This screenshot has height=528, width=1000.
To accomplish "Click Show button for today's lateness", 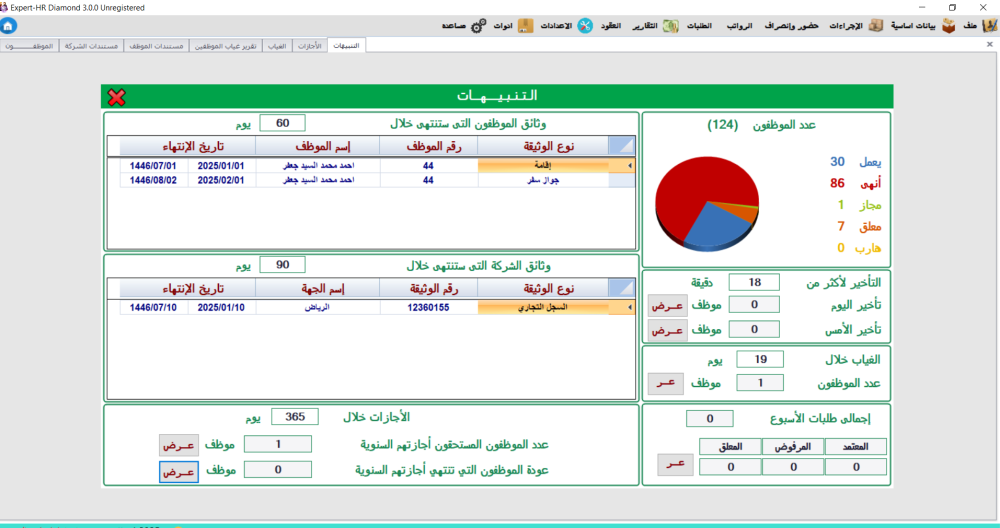I will 668,305.
